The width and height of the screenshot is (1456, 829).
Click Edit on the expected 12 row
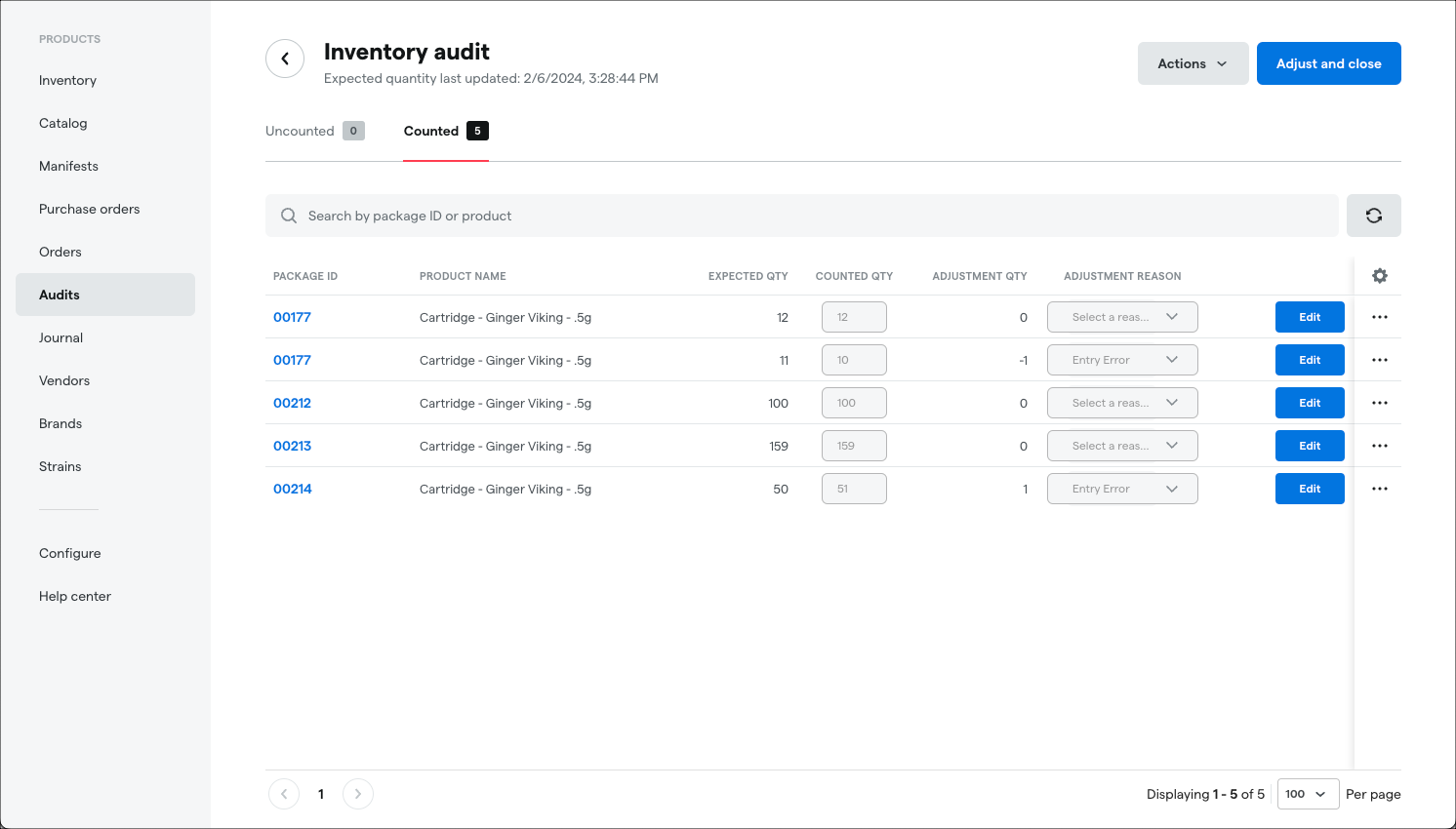(x=1310, y=317)
